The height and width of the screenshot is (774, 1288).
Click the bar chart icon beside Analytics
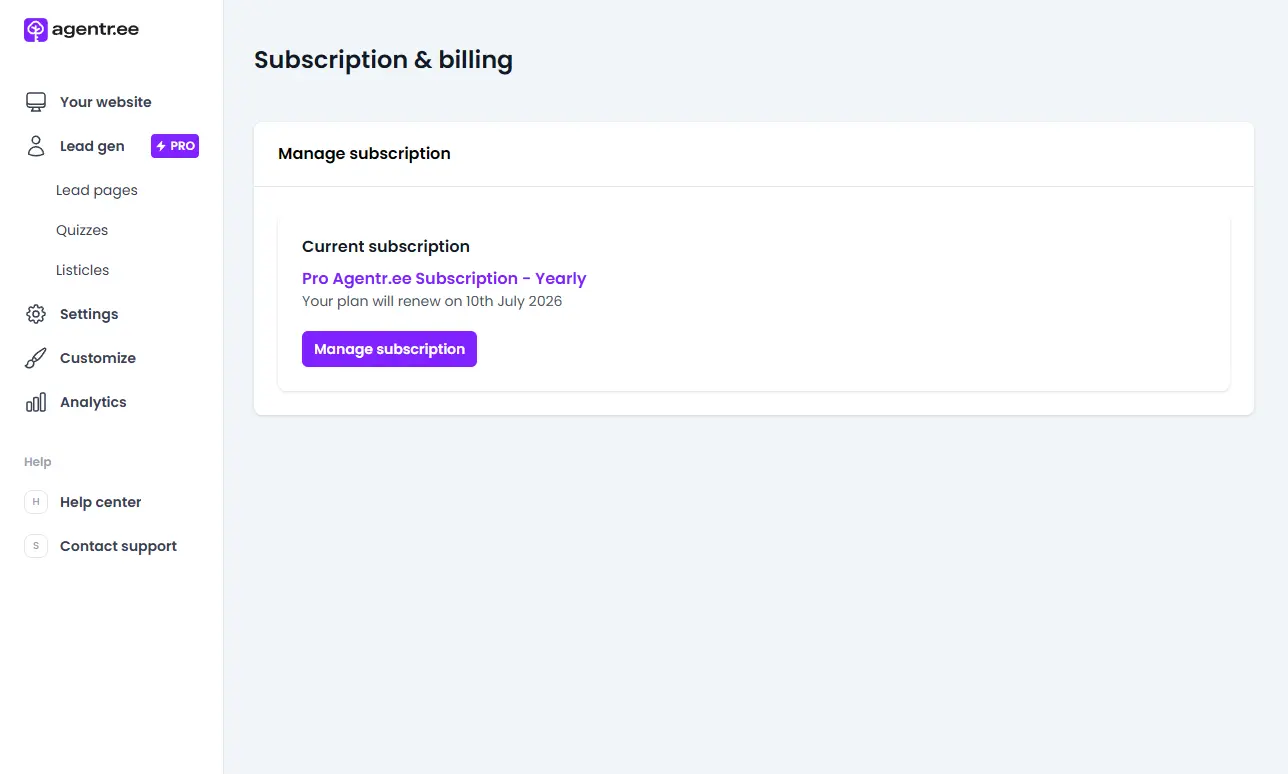pos(36,402)
